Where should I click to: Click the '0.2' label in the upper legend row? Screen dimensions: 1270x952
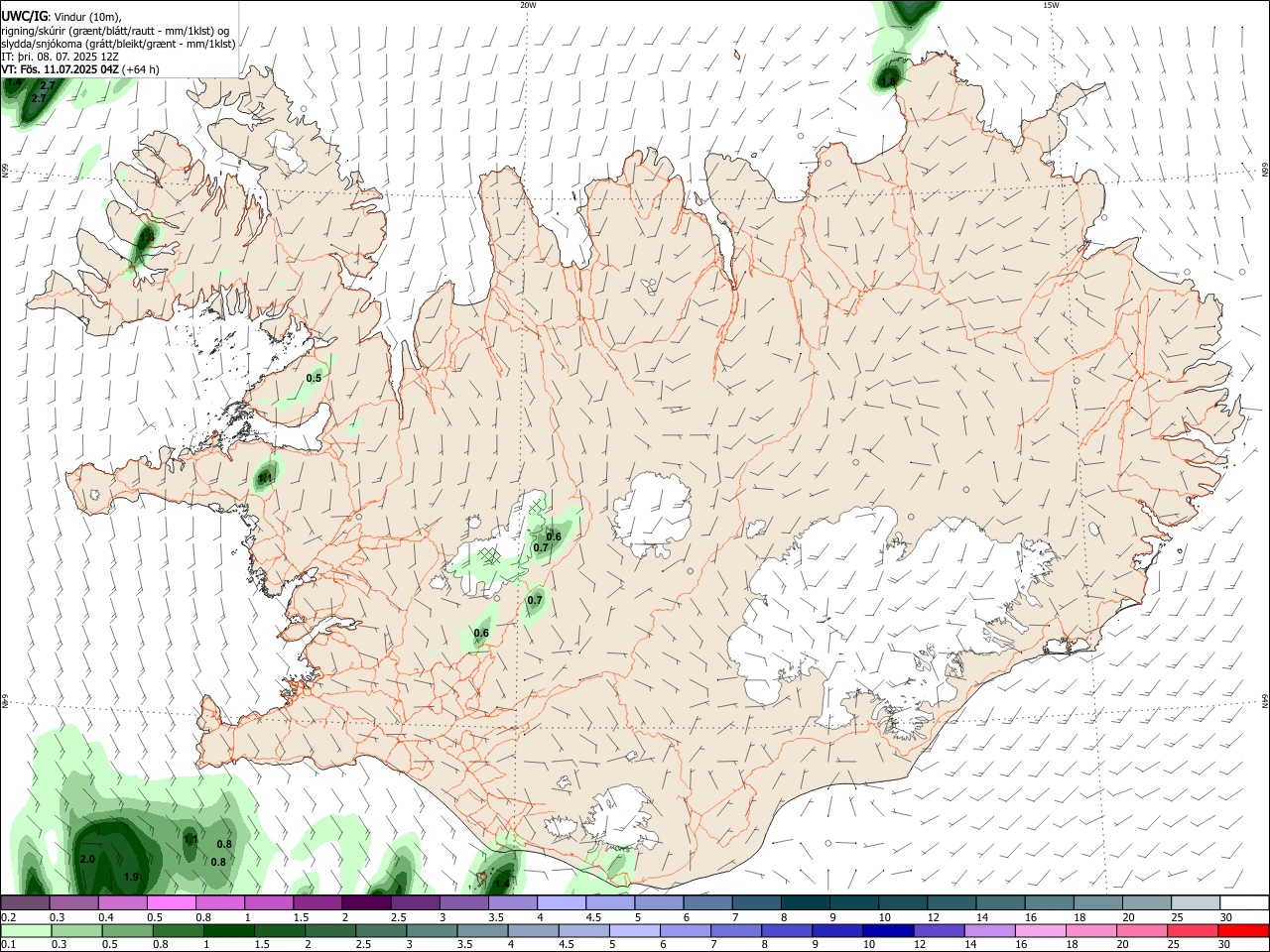(7, 917)
